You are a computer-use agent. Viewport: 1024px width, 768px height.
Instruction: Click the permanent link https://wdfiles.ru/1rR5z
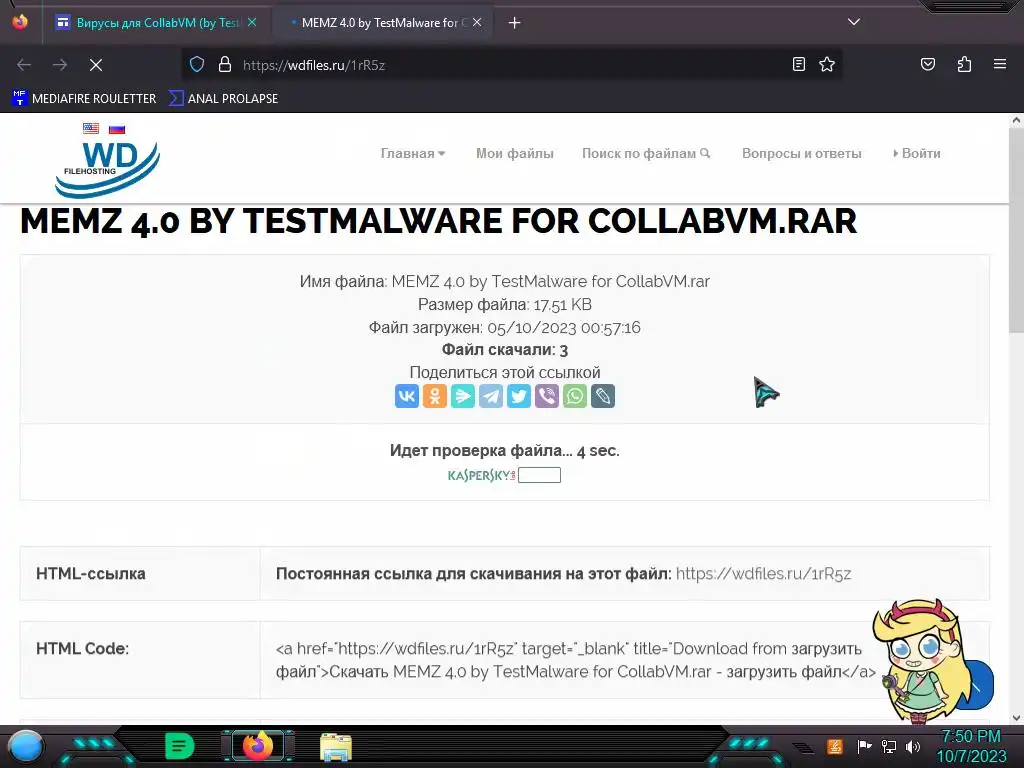pyautogui.click(x=763, y=573)
